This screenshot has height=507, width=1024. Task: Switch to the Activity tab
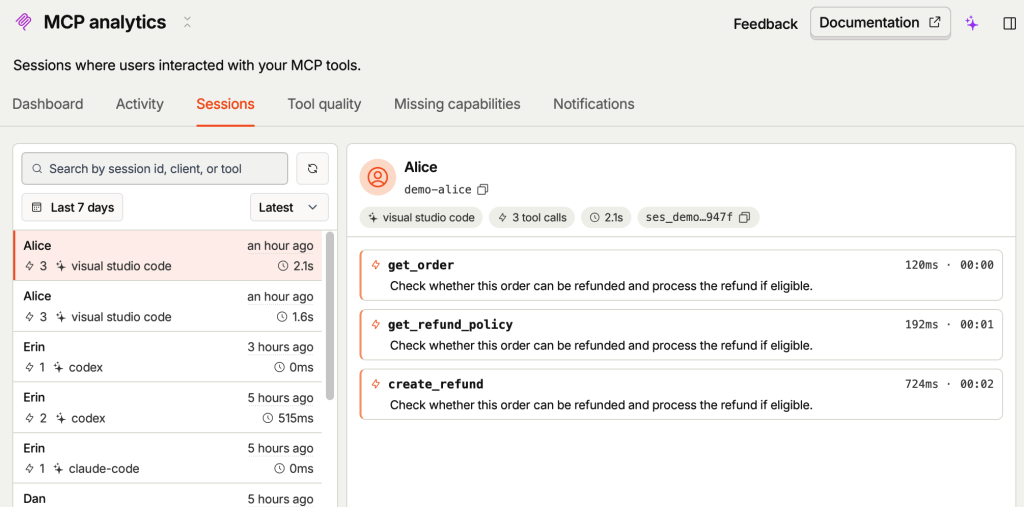coord(140,104)
